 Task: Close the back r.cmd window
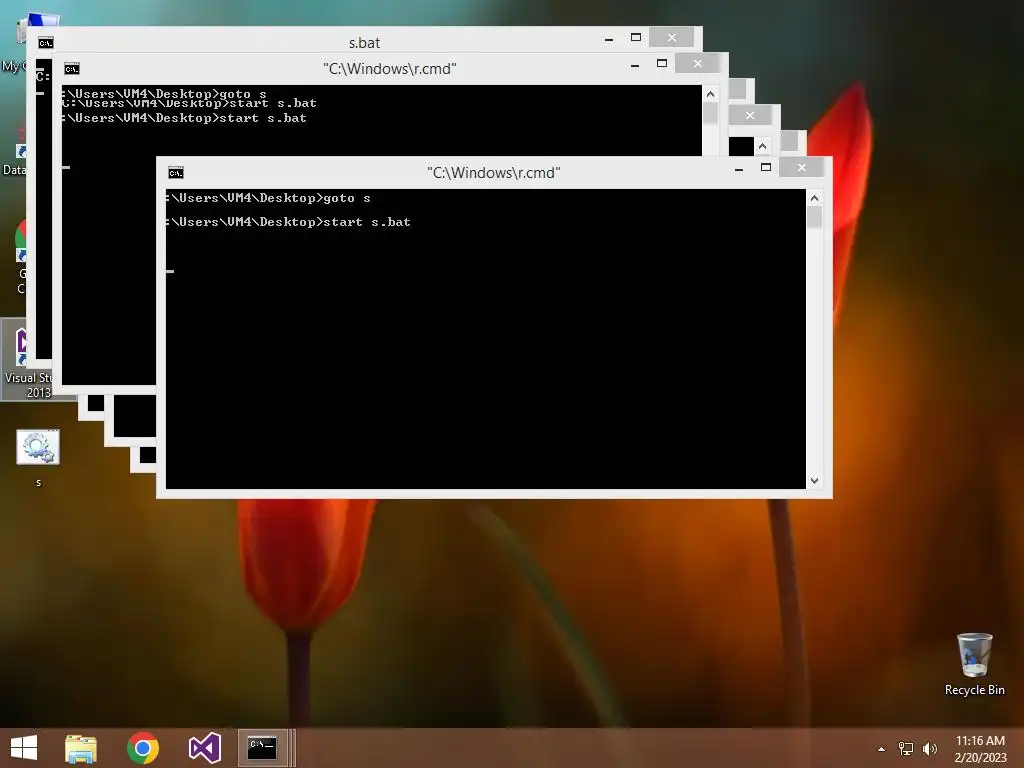pyautogui.click(x=697, y=64)
